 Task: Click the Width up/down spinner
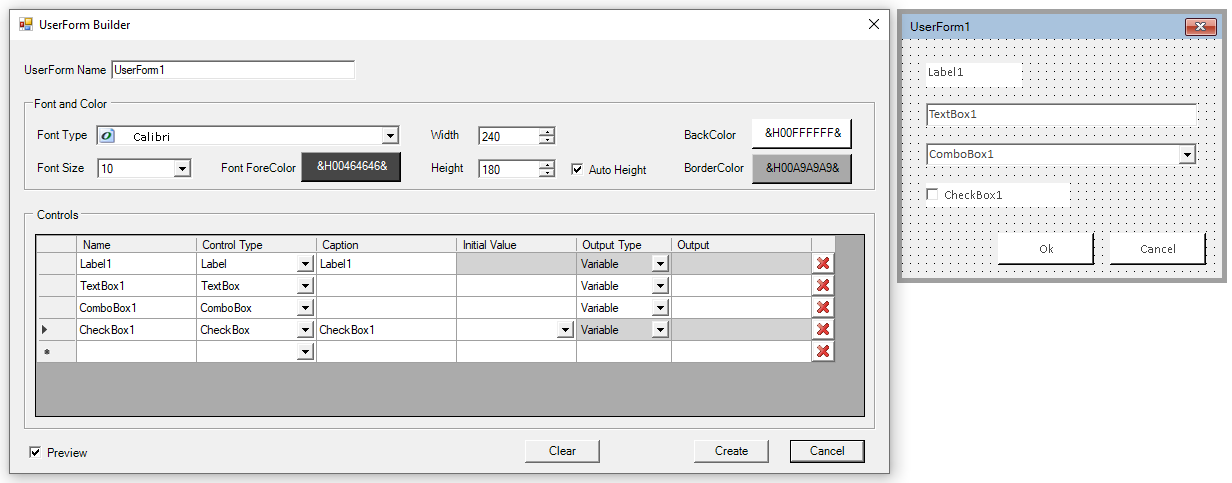tap(546, 136)
